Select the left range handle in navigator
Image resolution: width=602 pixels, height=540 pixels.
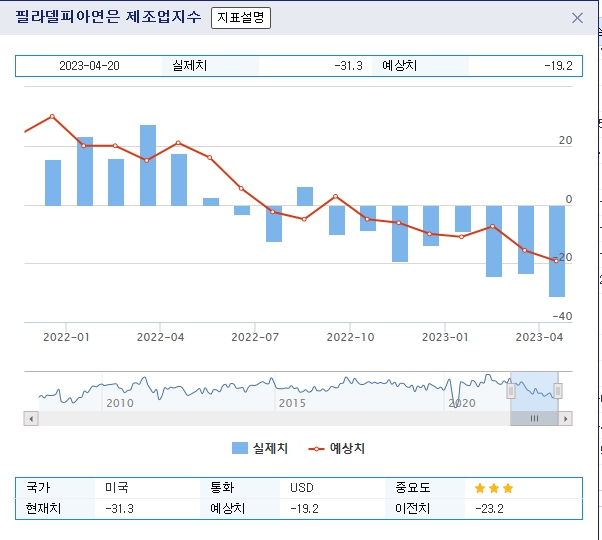pyautogui.click(x=511, y=391)
